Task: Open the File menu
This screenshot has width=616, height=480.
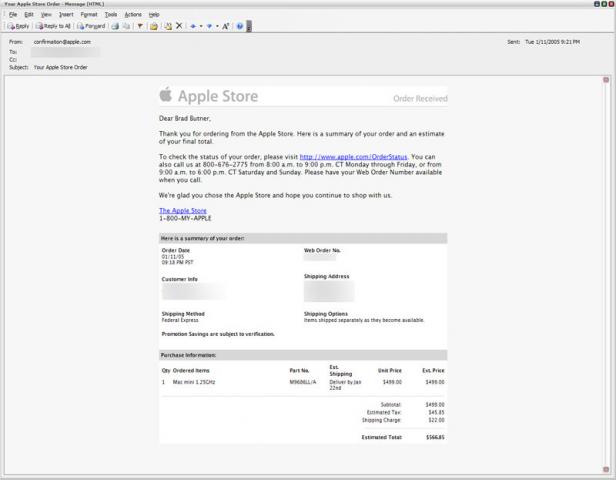Action: click(13, 15)
